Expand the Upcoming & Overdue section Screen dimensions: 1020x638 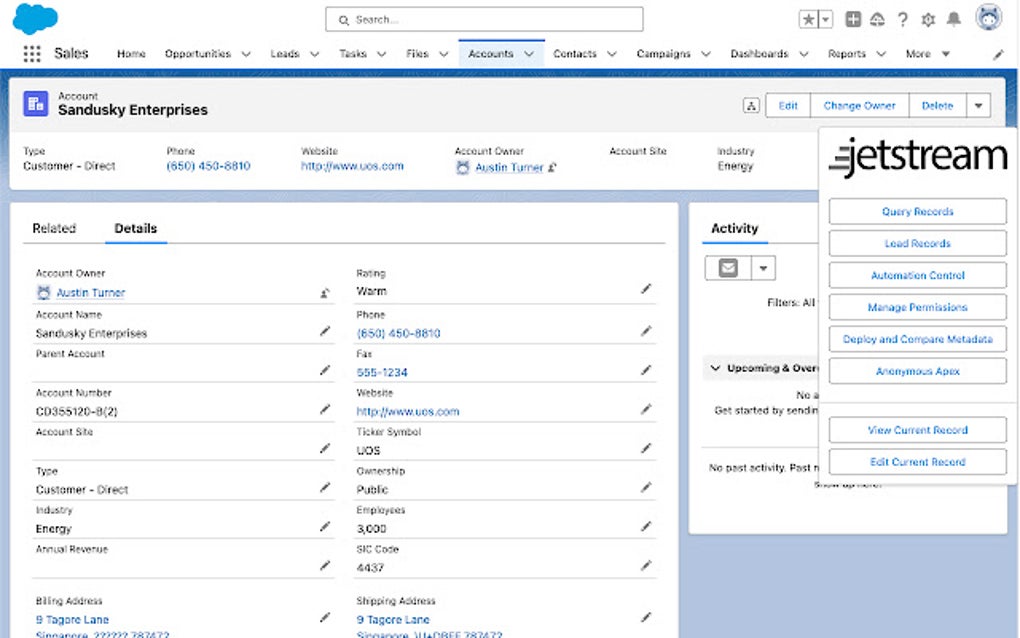click(715, 368)
